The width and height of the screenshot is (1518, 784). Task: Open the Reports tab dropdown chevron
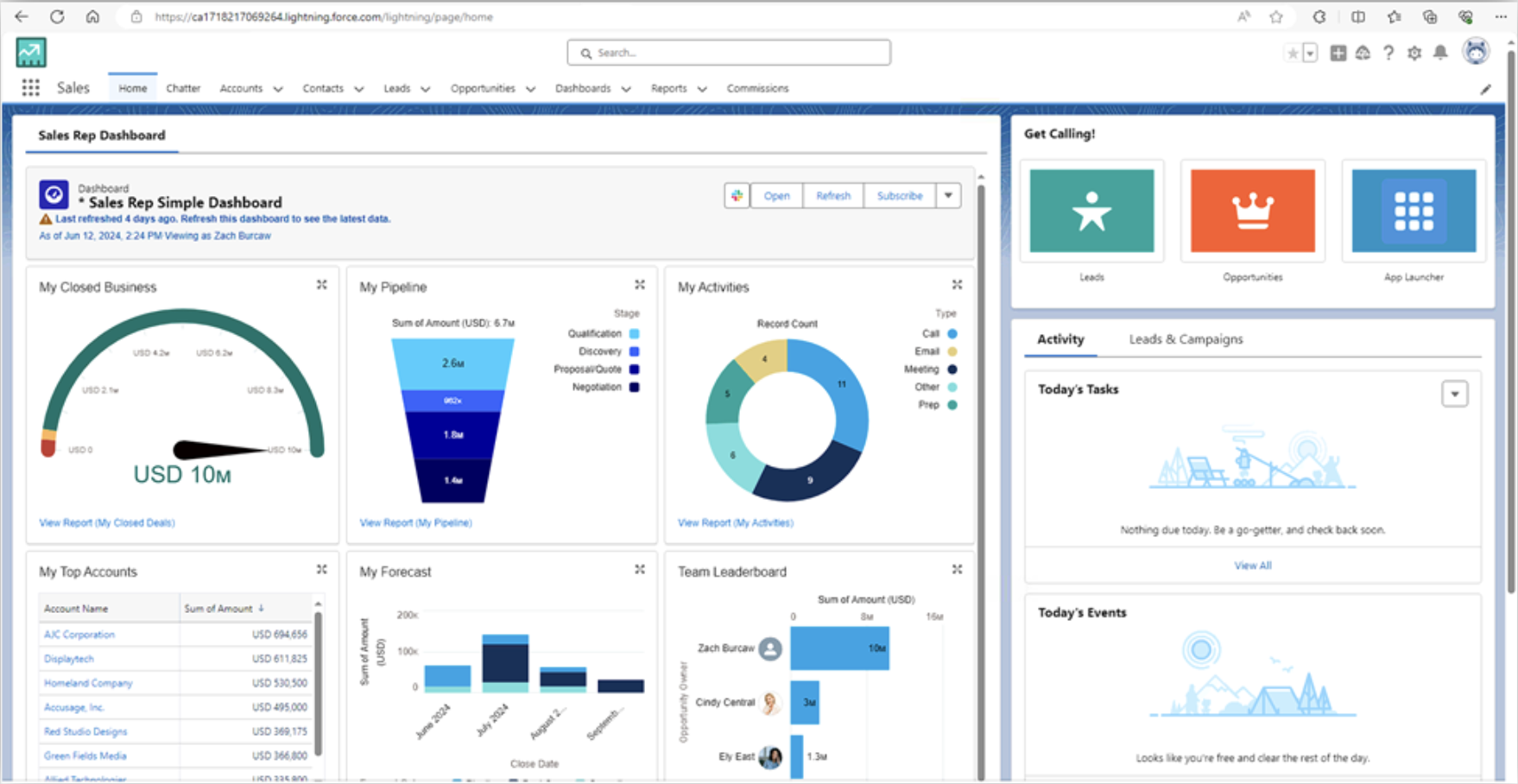702,89
